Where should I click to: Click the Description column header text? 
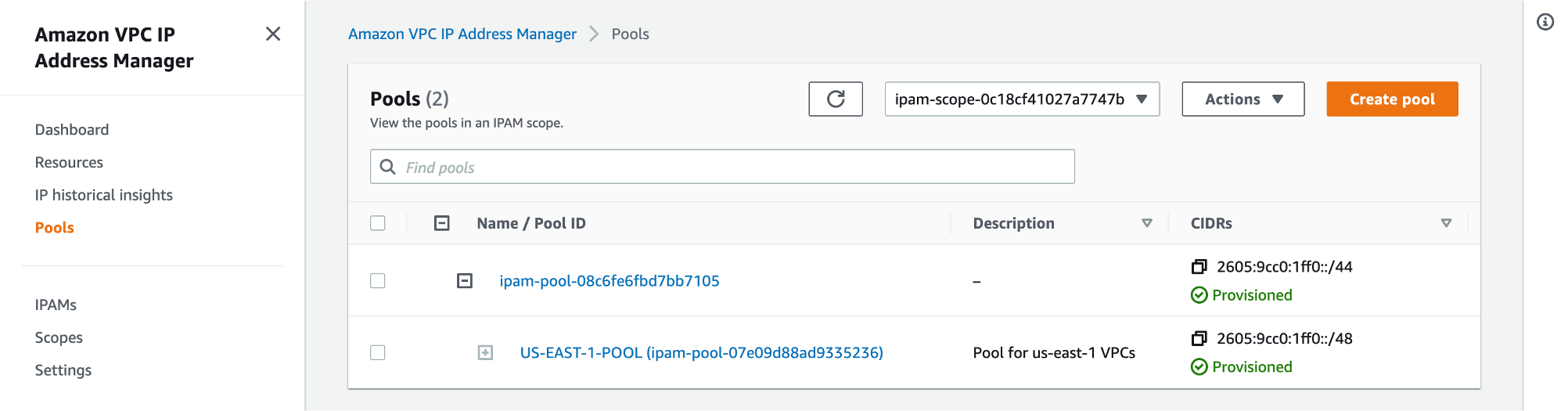click(1013, 223)
